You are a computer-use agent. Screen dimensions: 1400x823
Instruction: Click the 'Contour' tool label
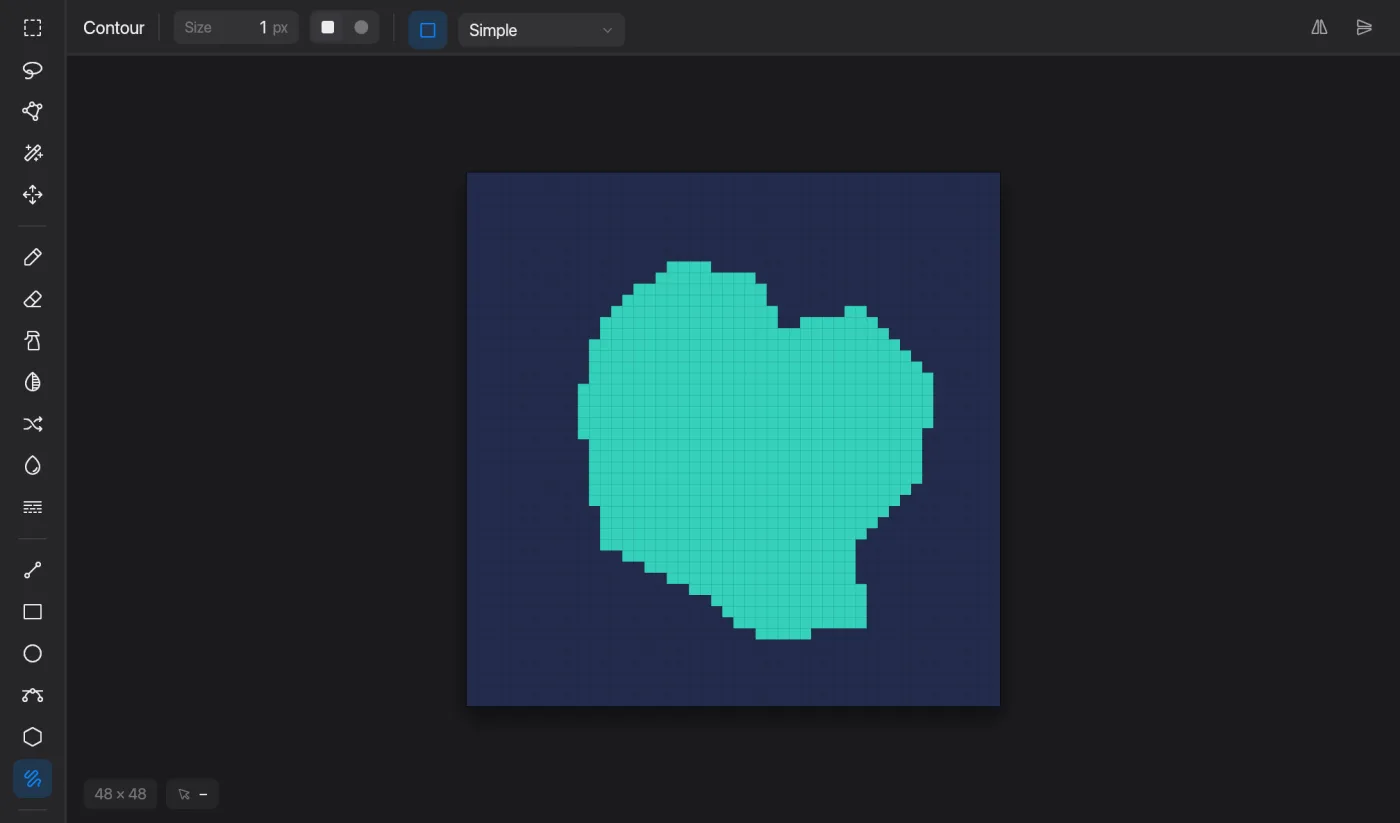[x=114, y=28]
